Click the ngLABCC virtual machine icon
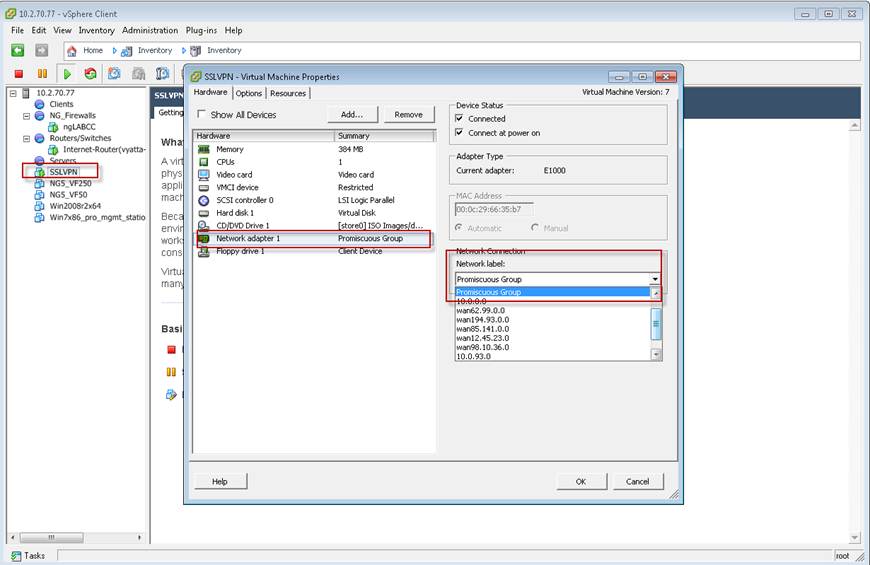 coord(53,127)
